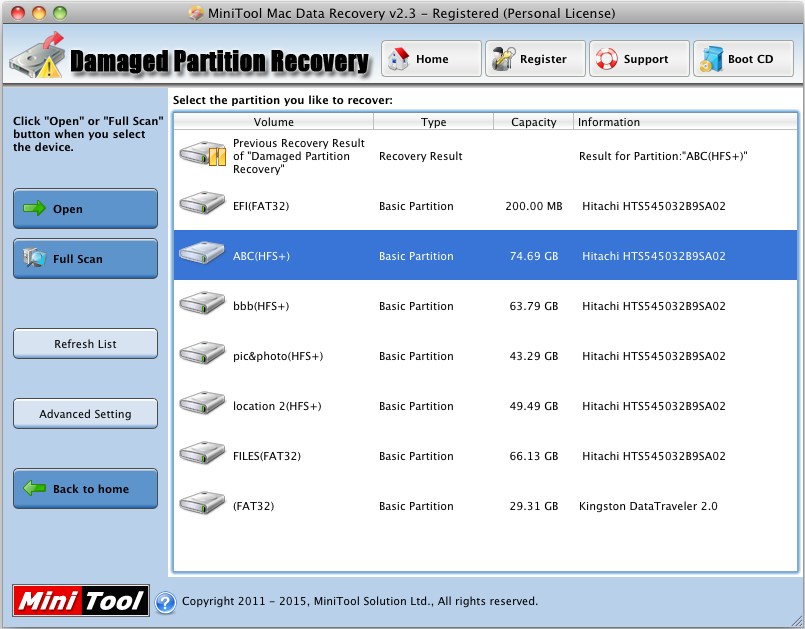Click the 29.31 GB capacity cell
Viewport: 805px width, 629px height.
coord(533,506)
